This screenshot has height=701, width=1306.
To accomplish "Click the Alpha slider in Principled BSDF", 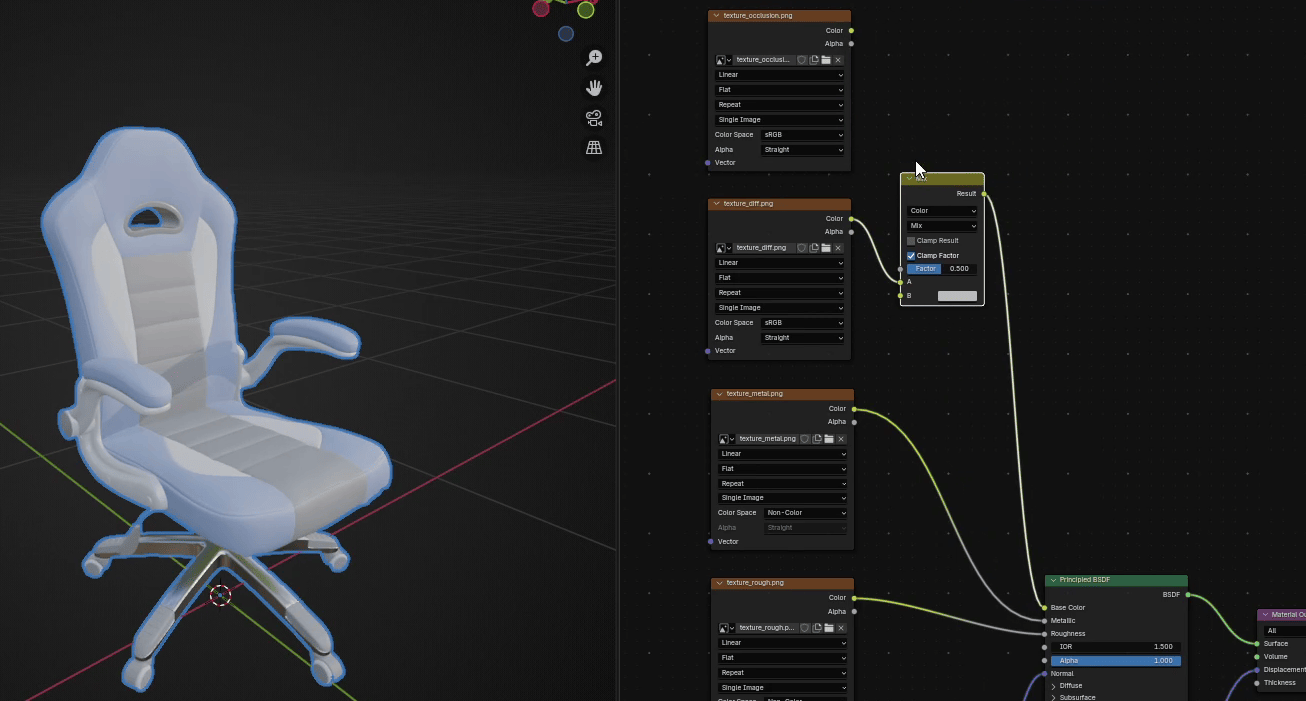I will point(1115,661).
